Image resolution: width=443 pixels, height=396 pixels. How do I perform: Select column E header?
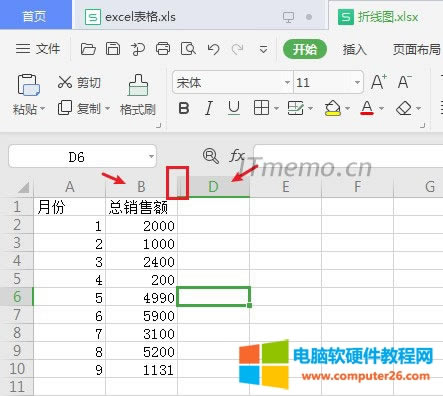[285, 187]
